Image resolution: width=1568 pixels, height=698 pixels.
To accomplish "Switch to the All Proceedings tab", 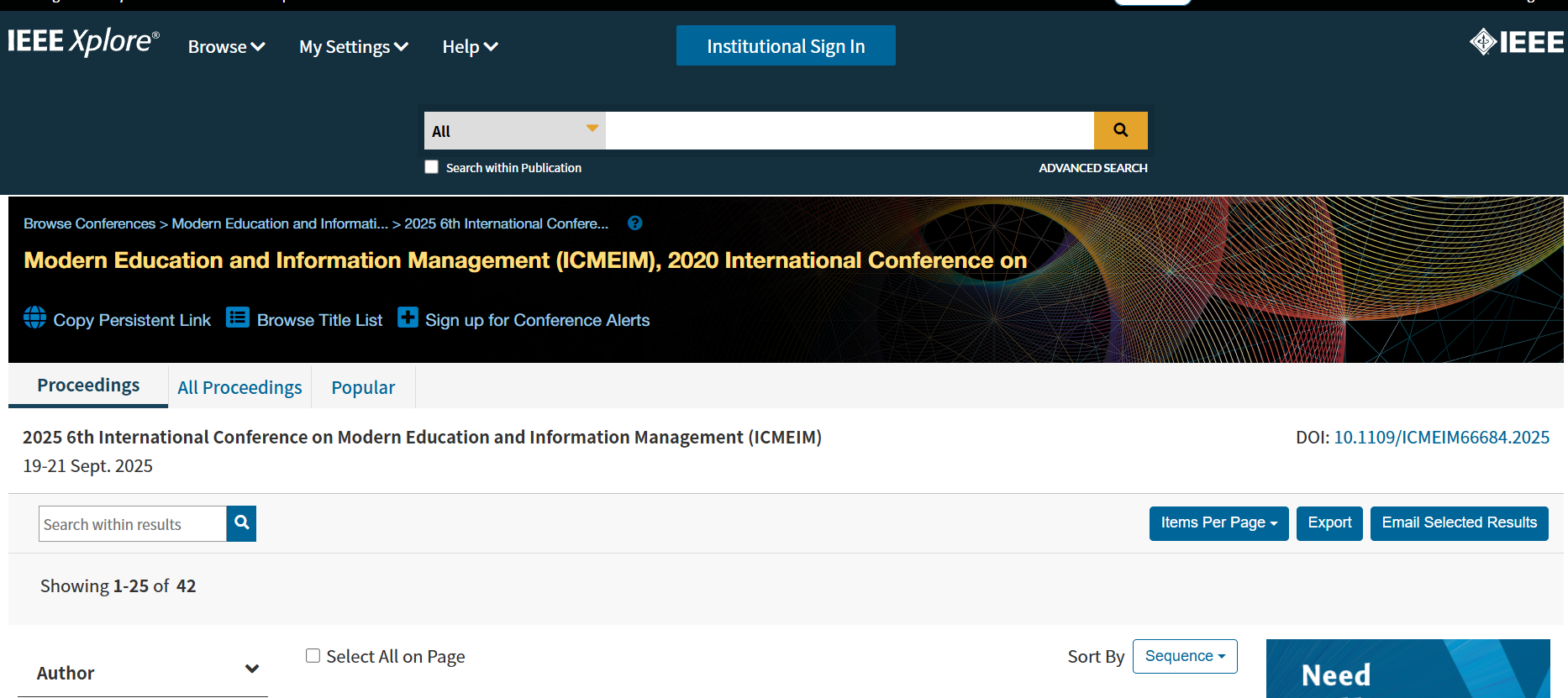I will (x=239, y=387).
